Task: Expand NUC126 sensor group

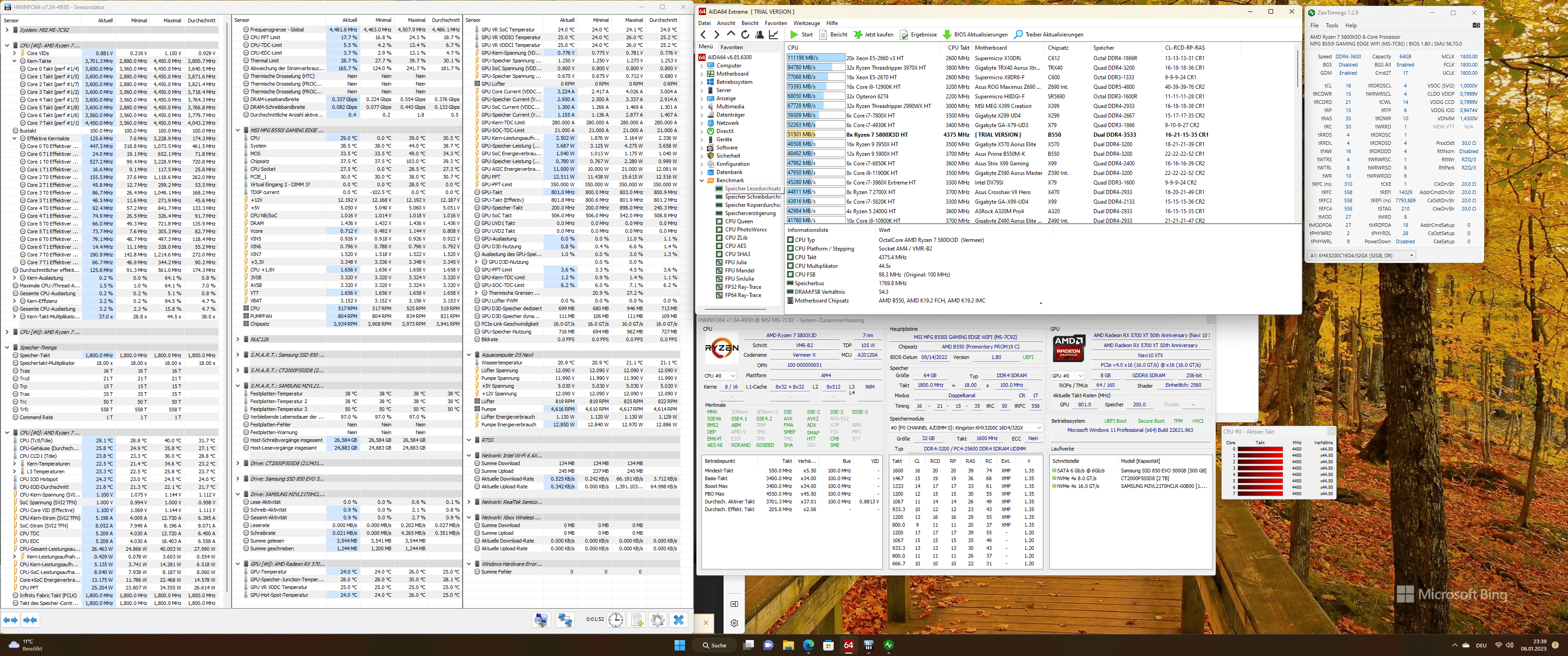Action: coord(237,339)
